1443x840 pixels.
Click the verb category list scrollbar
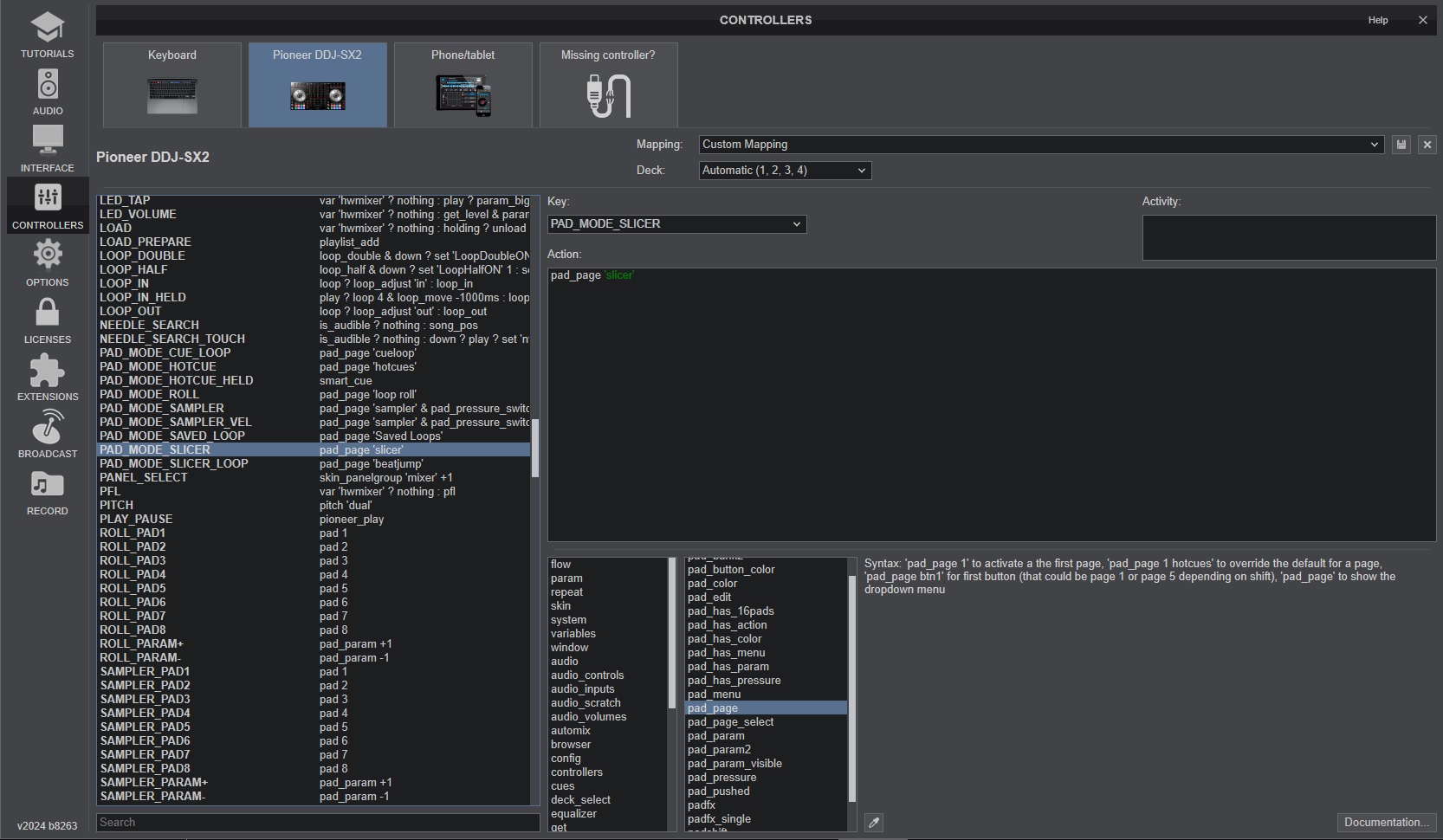click(x=672, y=632)
